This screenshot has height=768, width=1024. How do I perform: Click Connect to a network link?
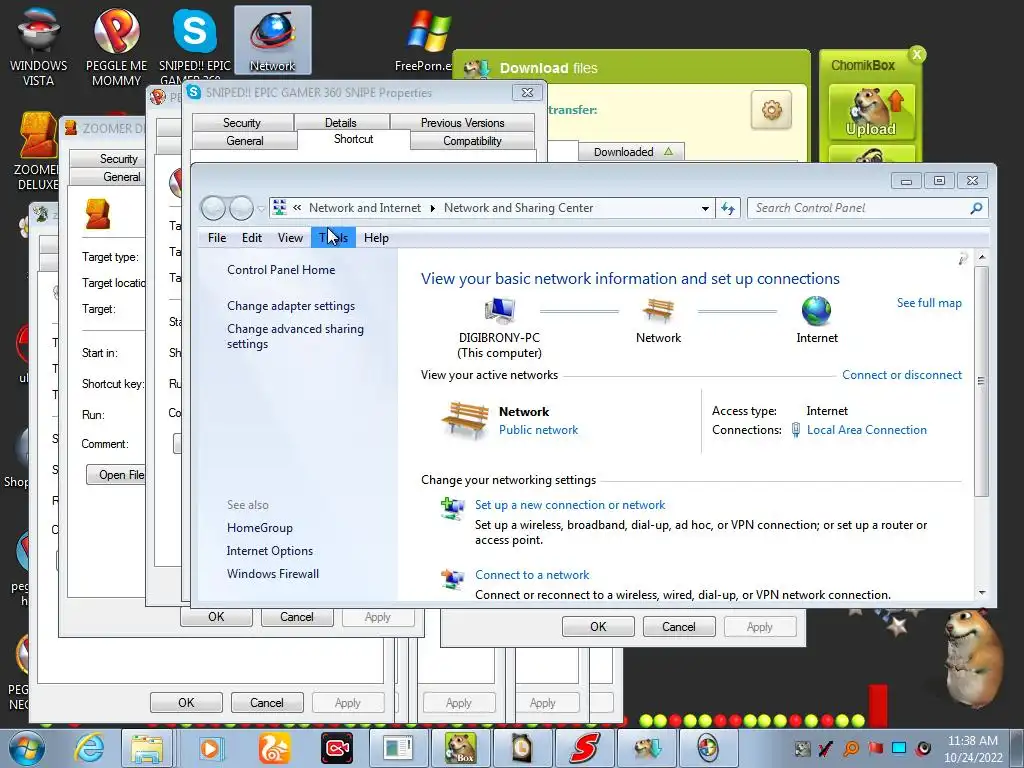pos(532,575)
